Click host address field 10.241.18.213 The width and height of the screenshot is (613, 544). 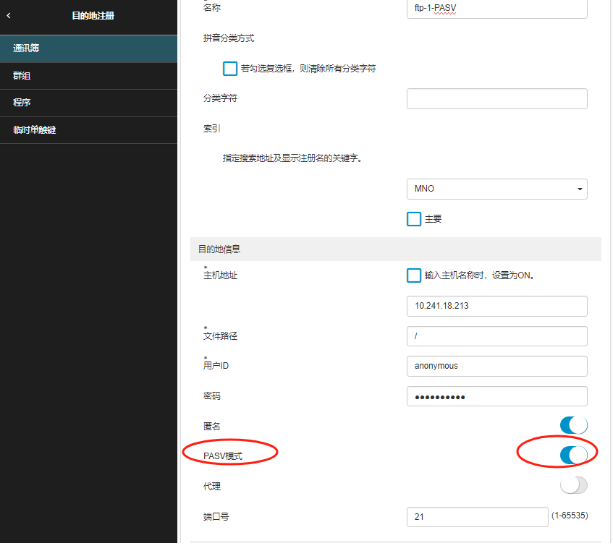click(496, 305)
